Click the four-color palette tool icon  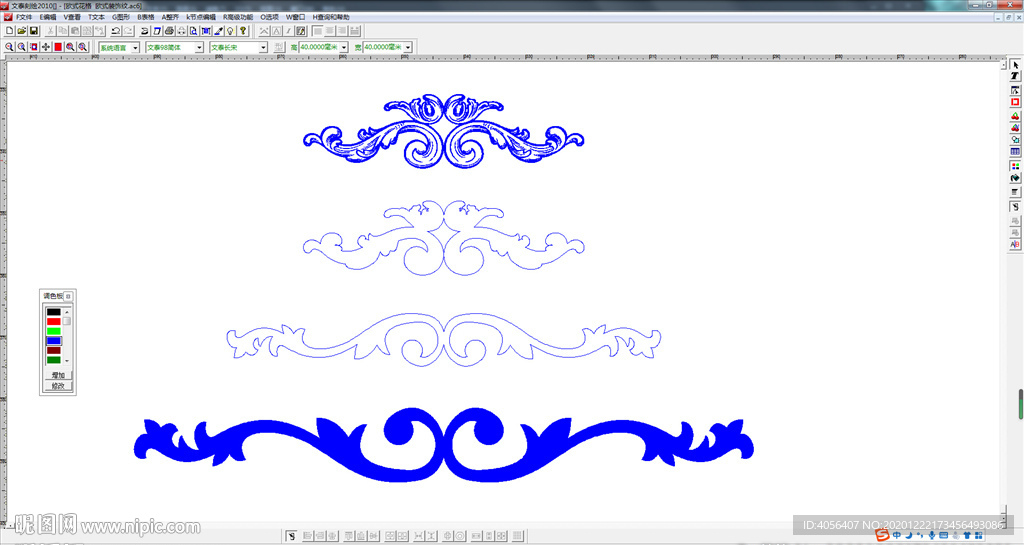click(1015, 166)
